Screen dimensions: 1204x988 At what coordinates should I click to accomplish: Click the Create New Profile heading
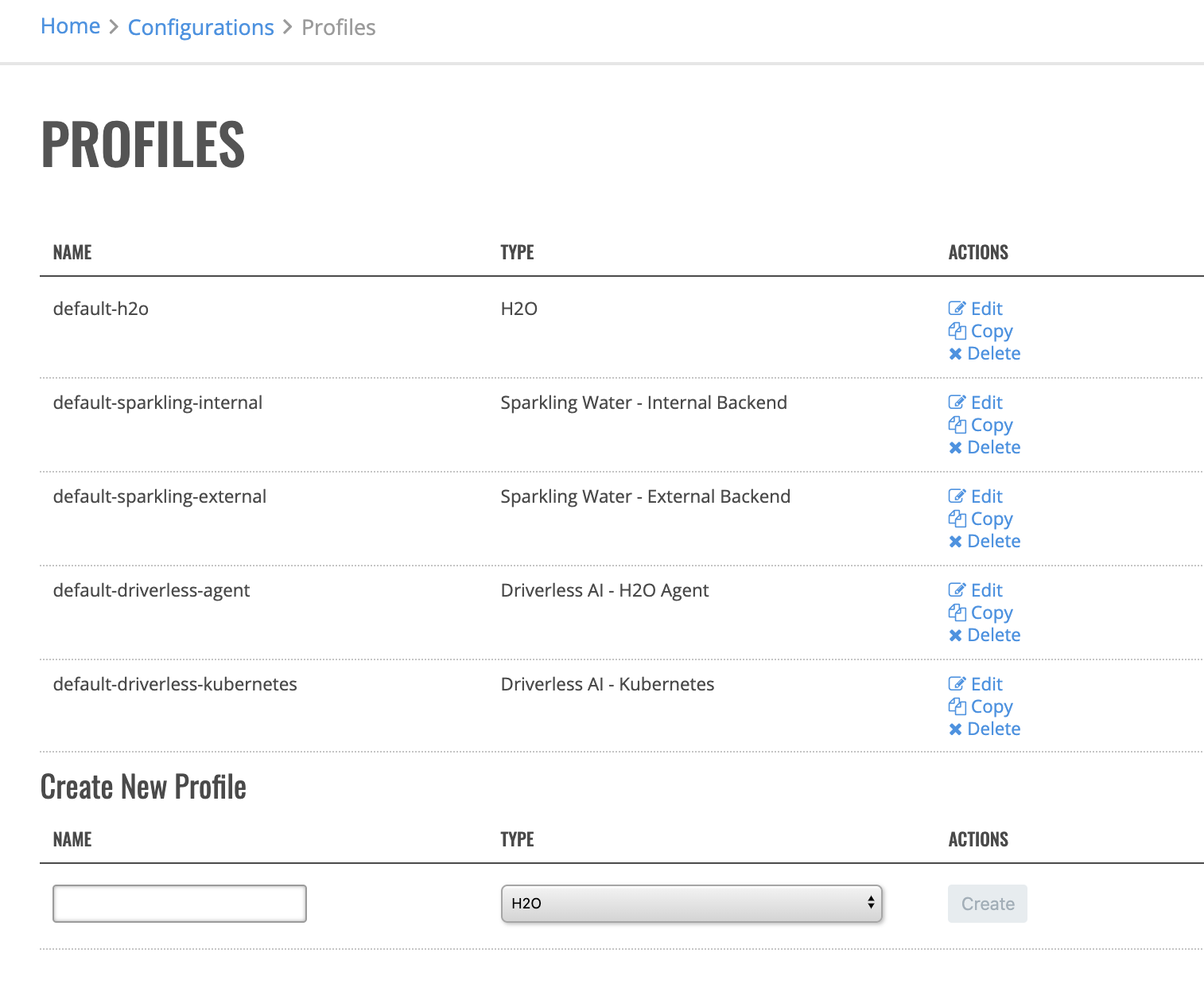[143, 787]
